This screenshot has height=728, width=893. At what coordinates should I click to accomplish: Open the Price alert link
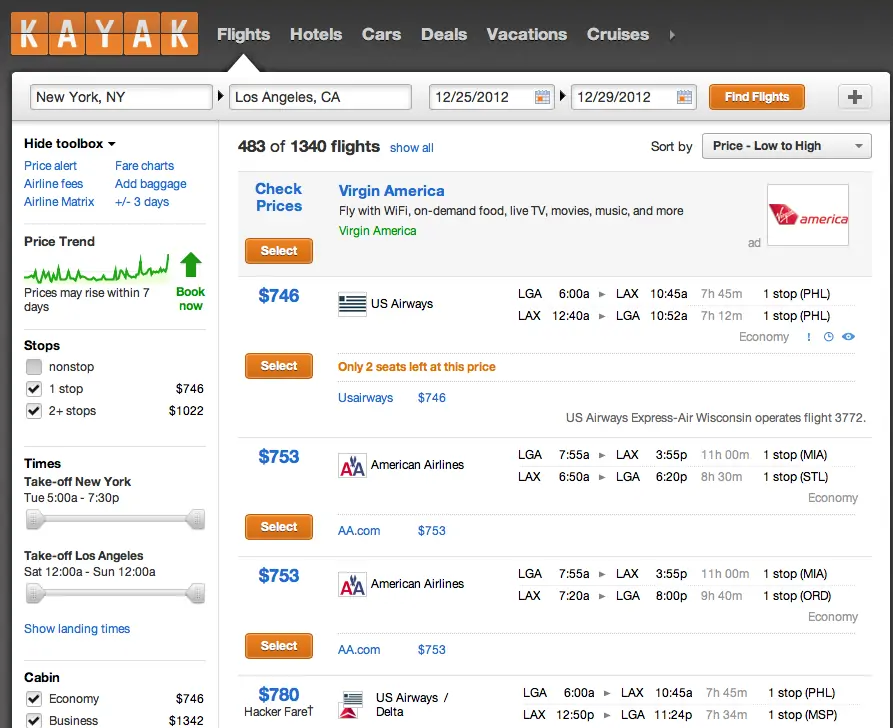50,166
